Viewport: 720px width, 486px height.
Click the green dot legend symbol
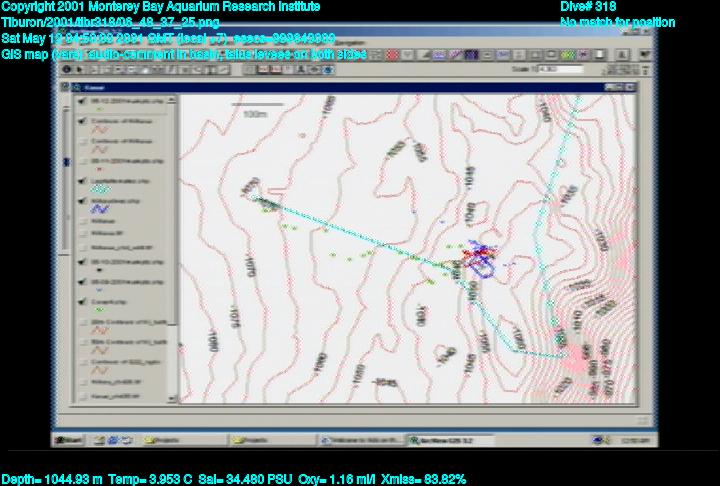coord(98,309)
